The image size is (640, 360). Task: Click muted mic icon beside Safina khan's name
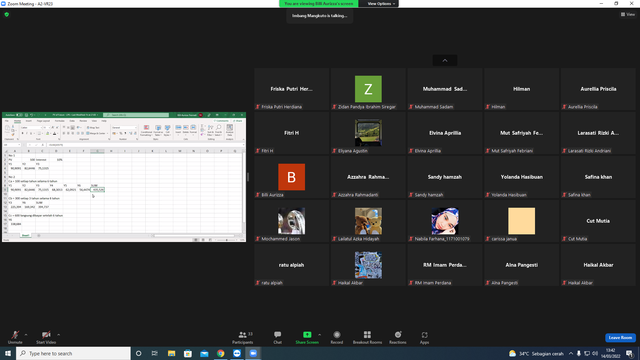pos(564,195)
